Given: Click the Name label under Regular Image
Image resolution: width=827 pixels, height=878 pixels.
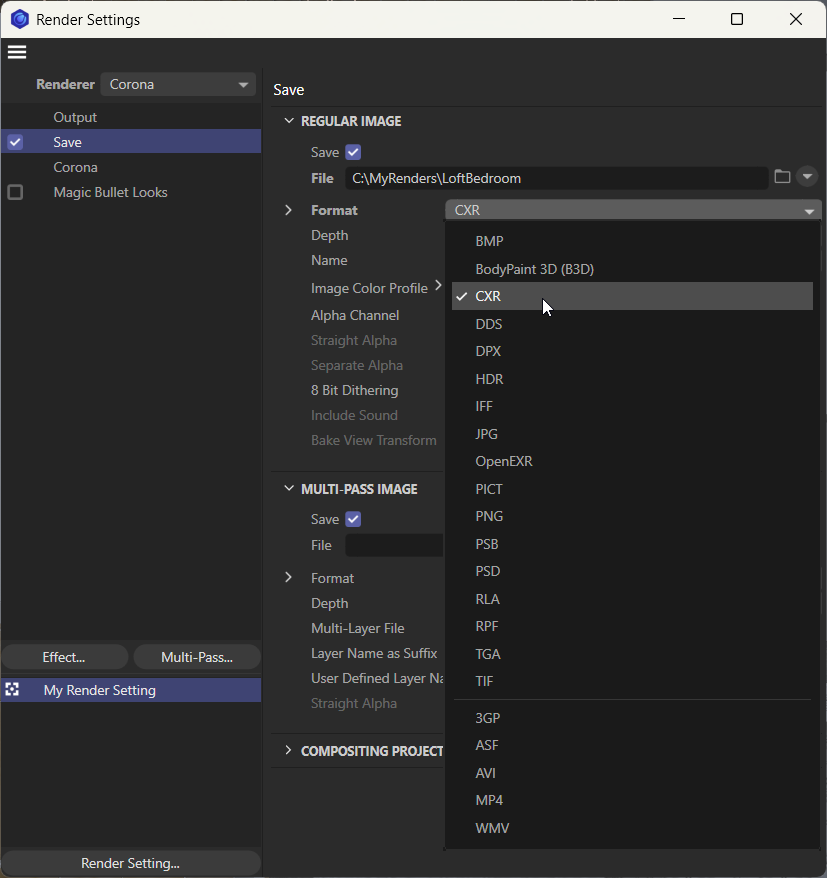Looking at the screenshot, I should tap(329, 260).
